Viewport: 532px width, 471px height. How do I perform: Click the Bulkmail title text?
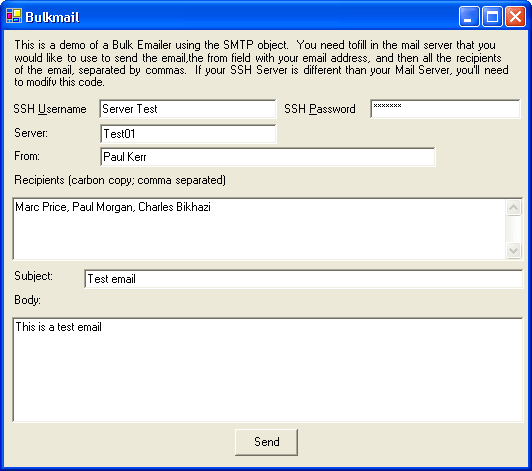pos(52,17)
